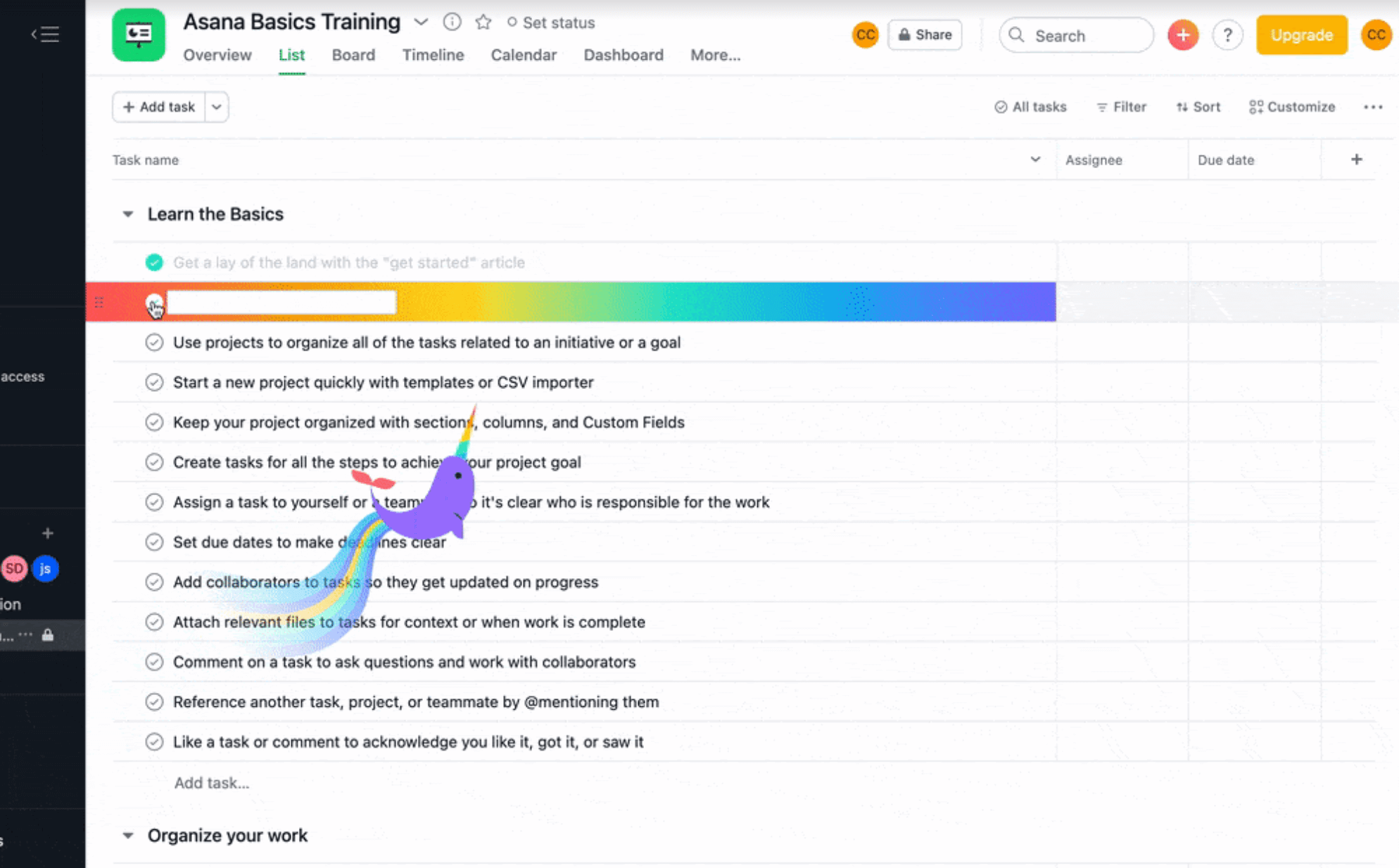Click the Share button
Image resolution: width=1399 pixels, height=868 pixels.
(925, 34)
